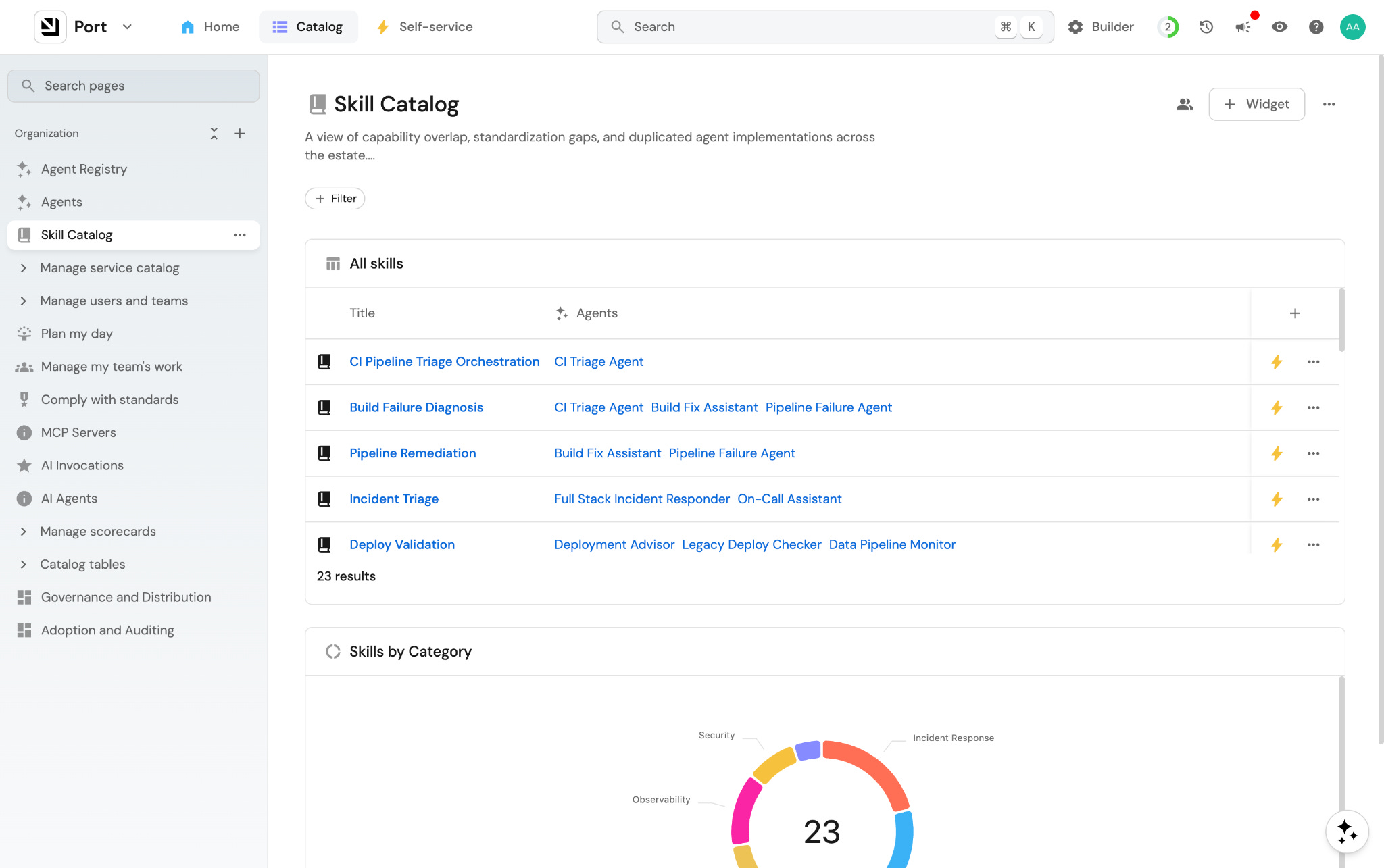Click the add Filter button
Image resolution: width=1384 pixels, height=868 pixels.
[x=335, y=199]
